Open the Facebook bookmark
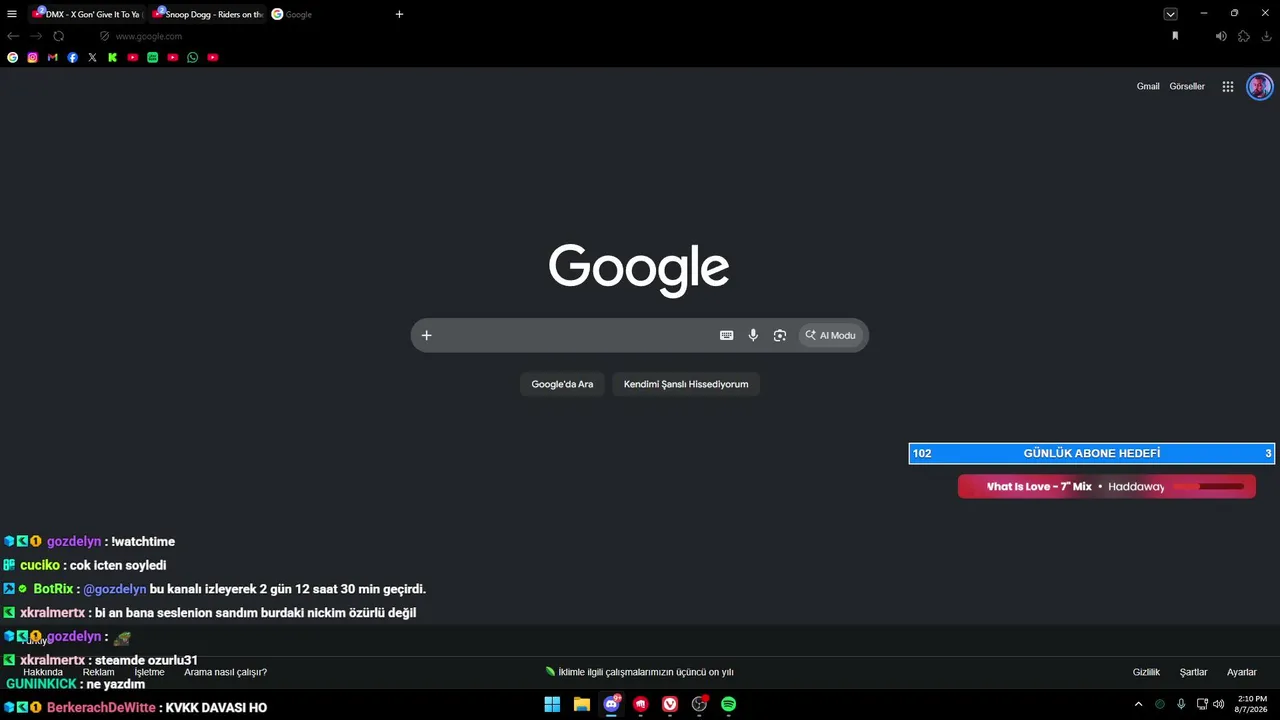Image resolution: width=1280 pixels, height=720 pixels. pyautogui.click(x=73, y=58)
